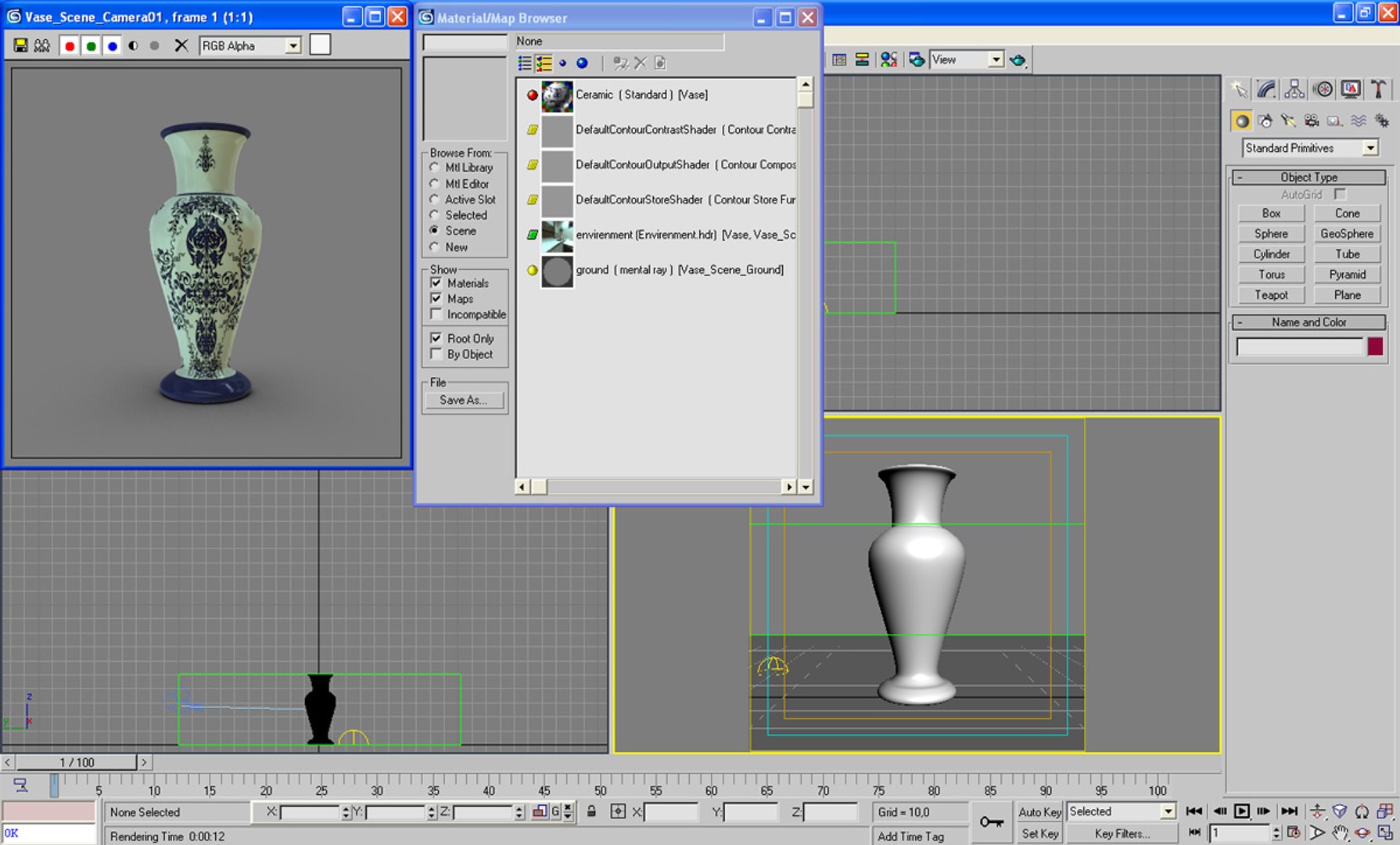Clone the rendered frame window
Viewport: 1400px width, 845px height.
(42, 45)
